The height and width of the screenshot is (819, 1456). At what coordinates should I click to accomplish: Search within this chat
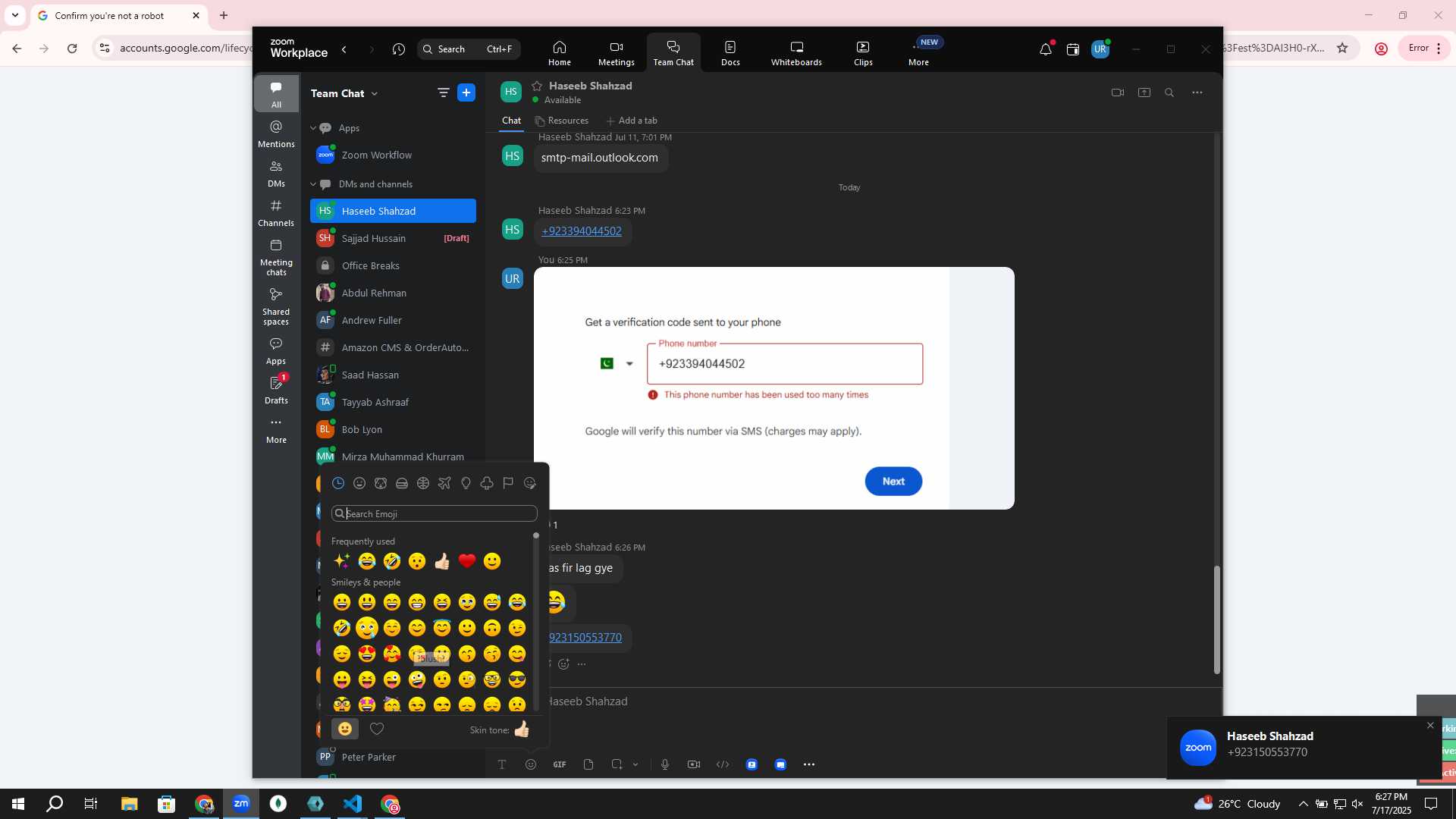tap(1169, 93)
